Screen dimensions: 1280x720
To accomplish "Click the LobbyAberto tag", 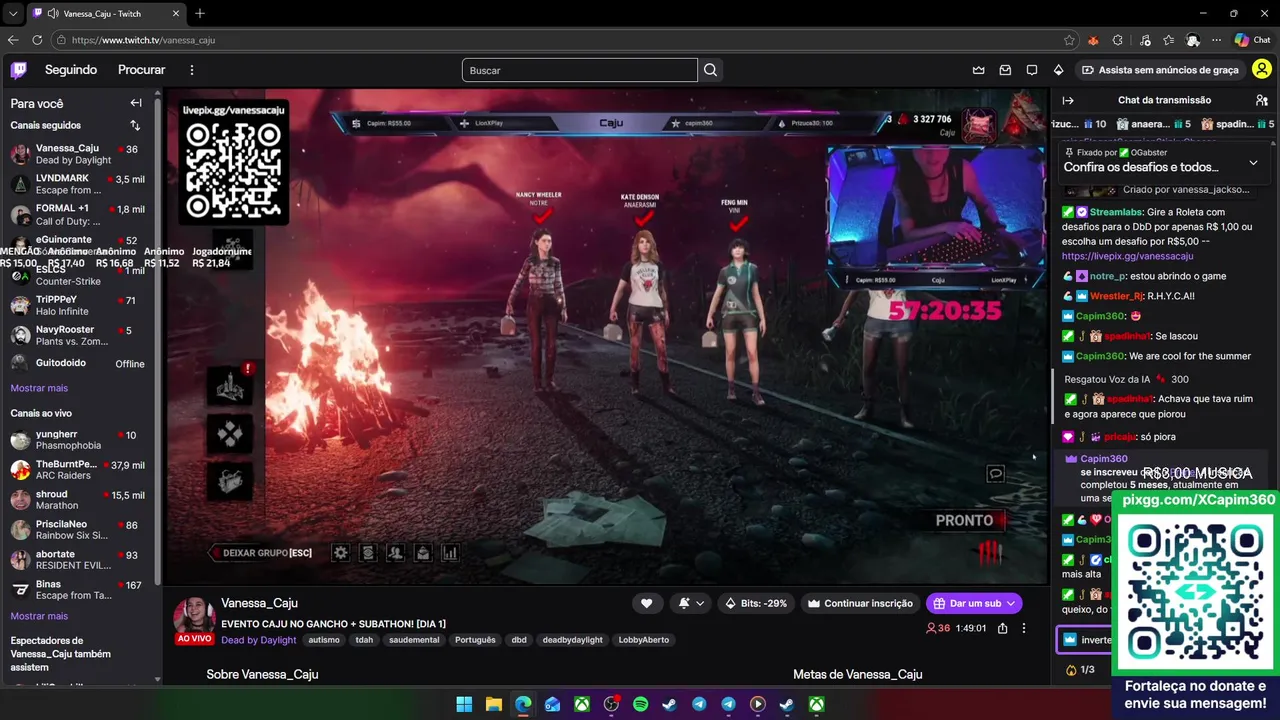I will [643, 640].
